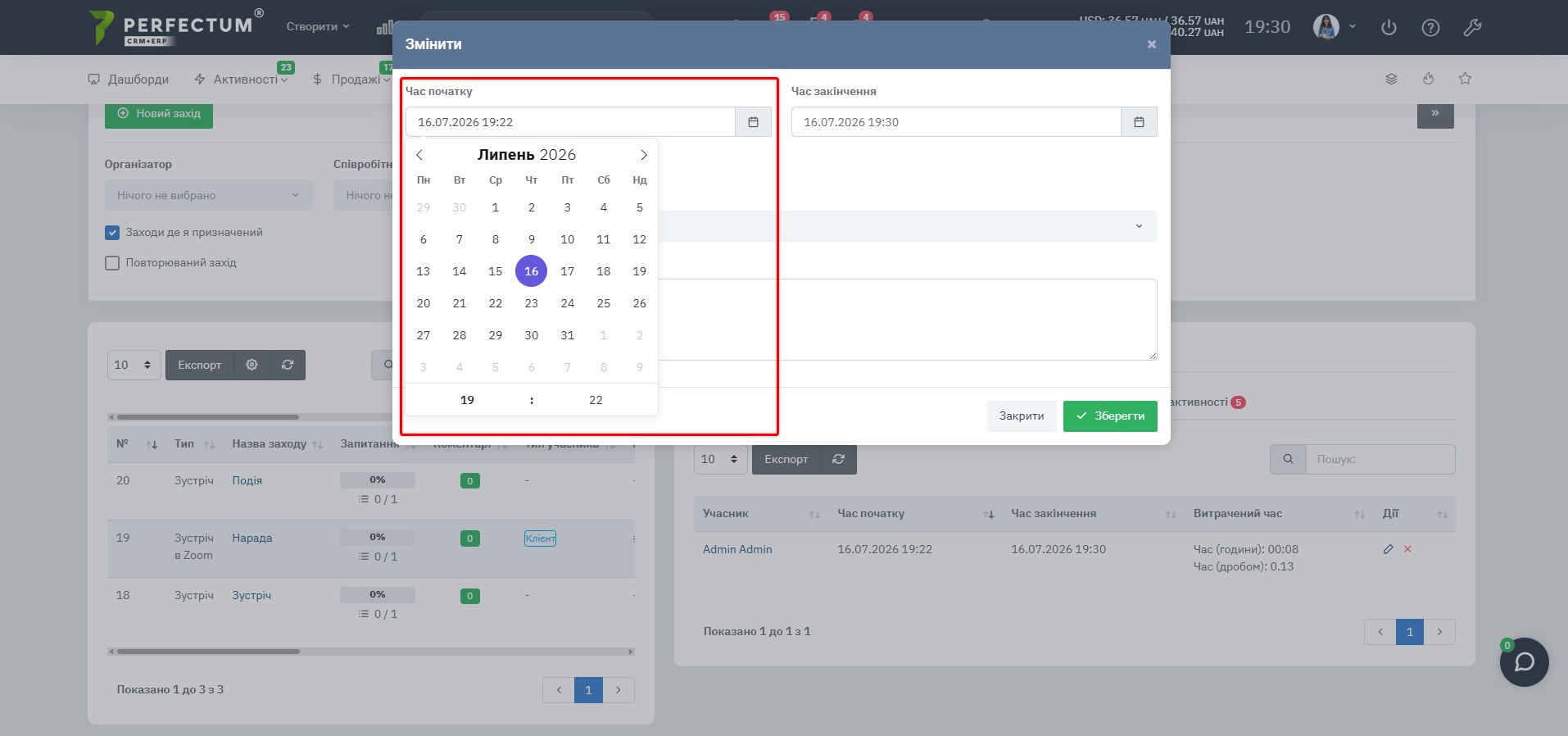Viewport: 1568px width, 736px height.
Task: Open the Дашборди menu item
Action: (128, 80)
